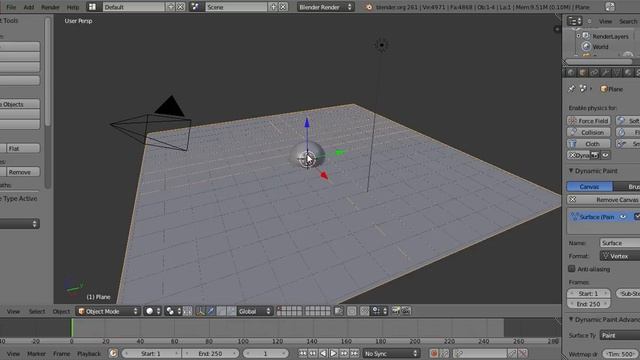Open the Vertex format dropdown
640x360 pixels.
[x=620, y=256]
